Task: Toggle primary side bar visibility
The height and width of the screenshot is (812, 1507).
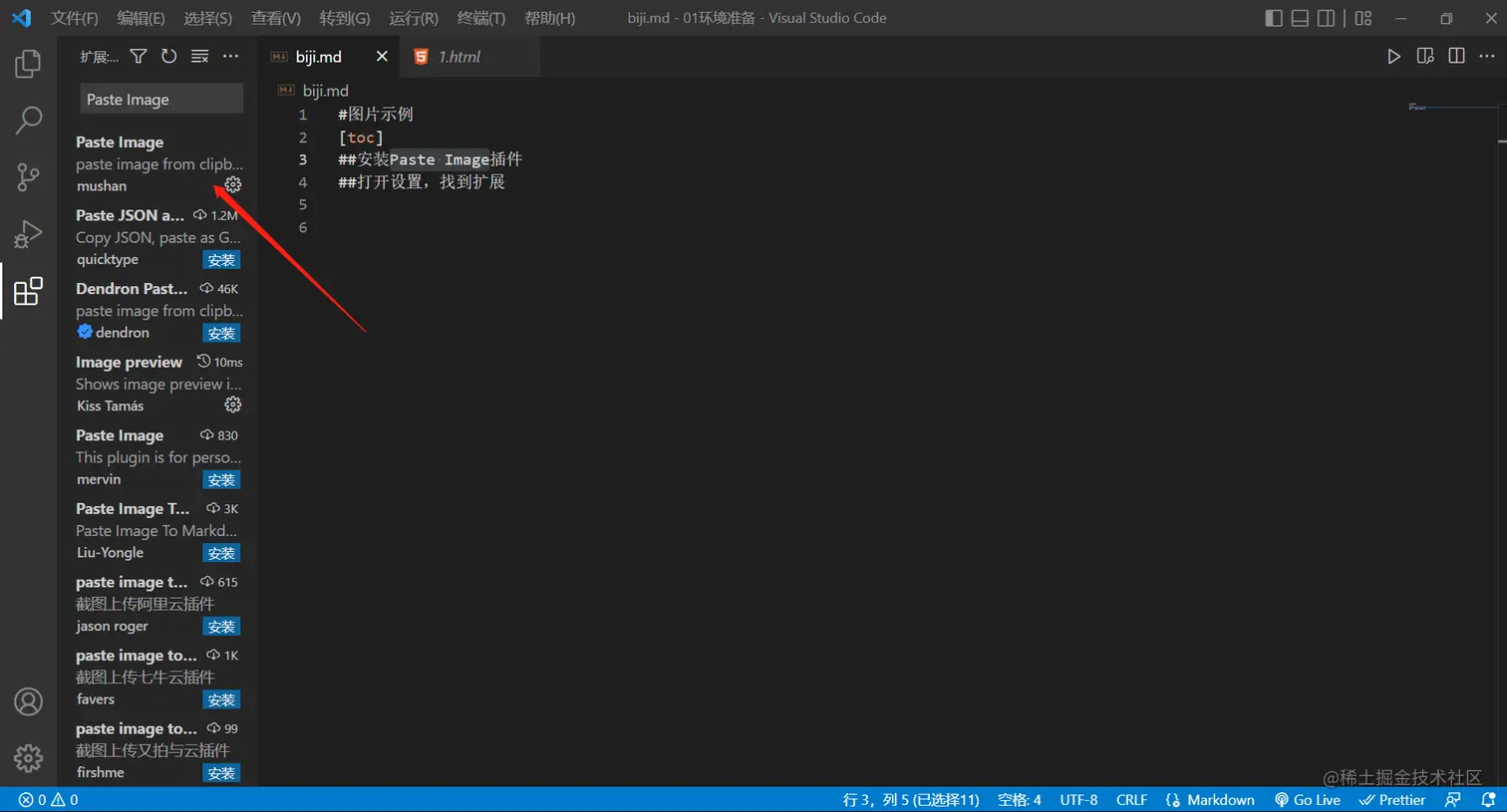Action: (1273, 18)
